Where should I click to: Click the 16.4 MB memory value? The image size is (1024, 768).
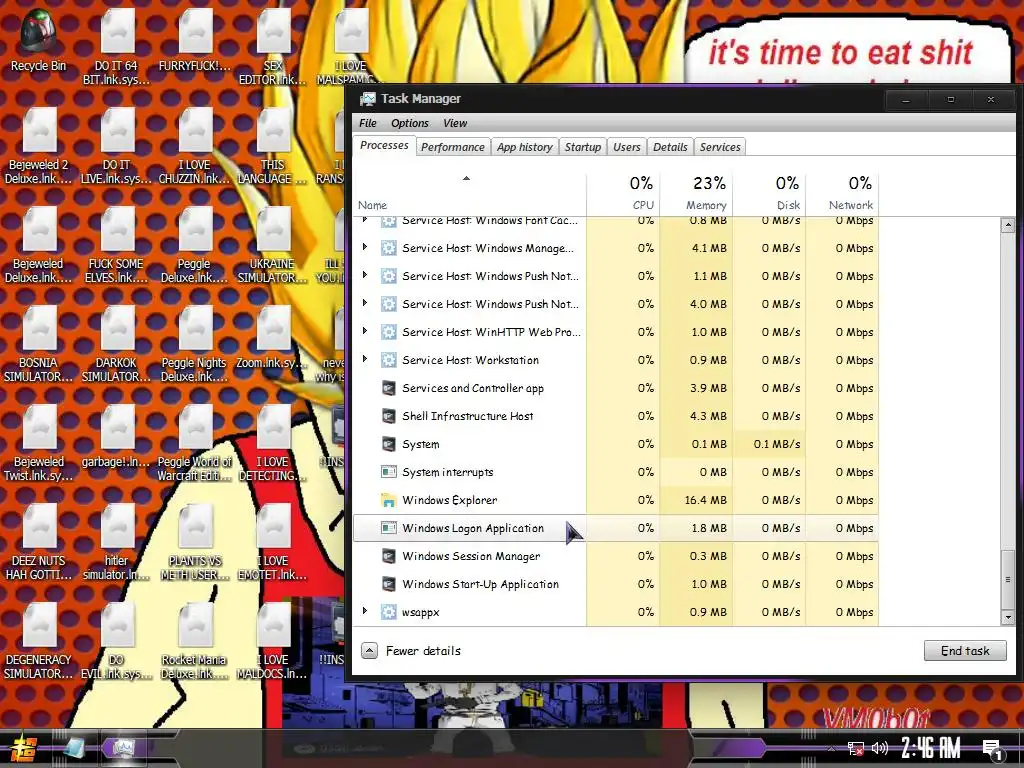[x=705, y=500]
